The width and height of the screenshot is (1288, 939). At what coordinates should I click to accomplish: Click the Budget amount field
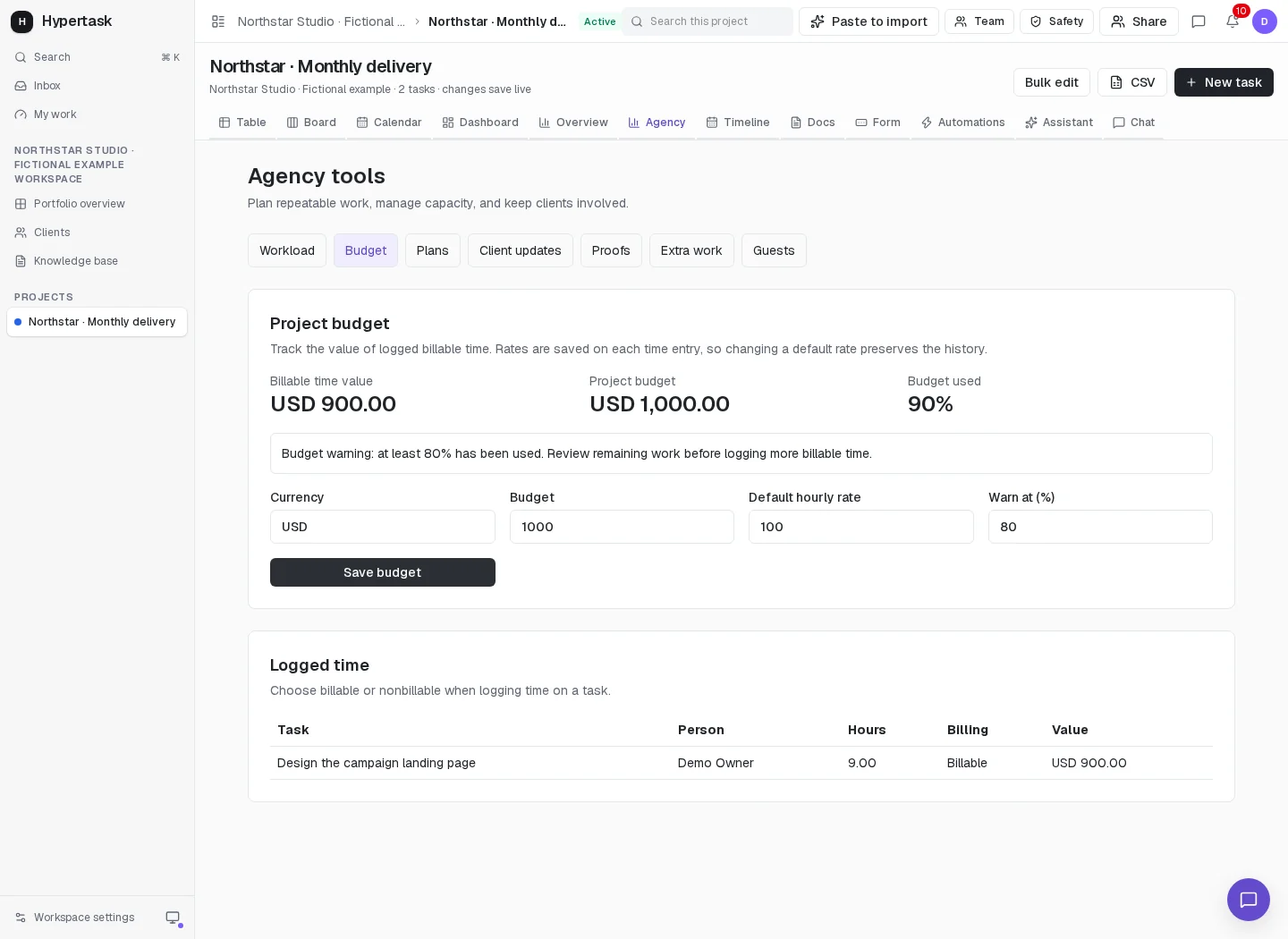(622, 527)
